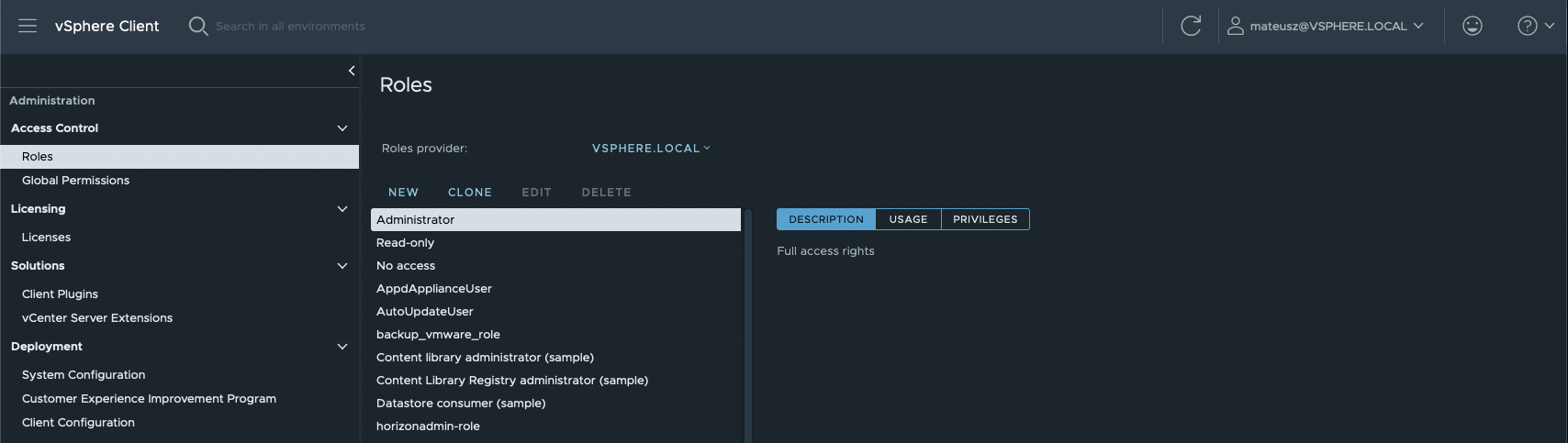Open the mateusz@VSPHERE.LOCAL user menu
This screenshot has height=443, width=1568.
(1326, 26)
